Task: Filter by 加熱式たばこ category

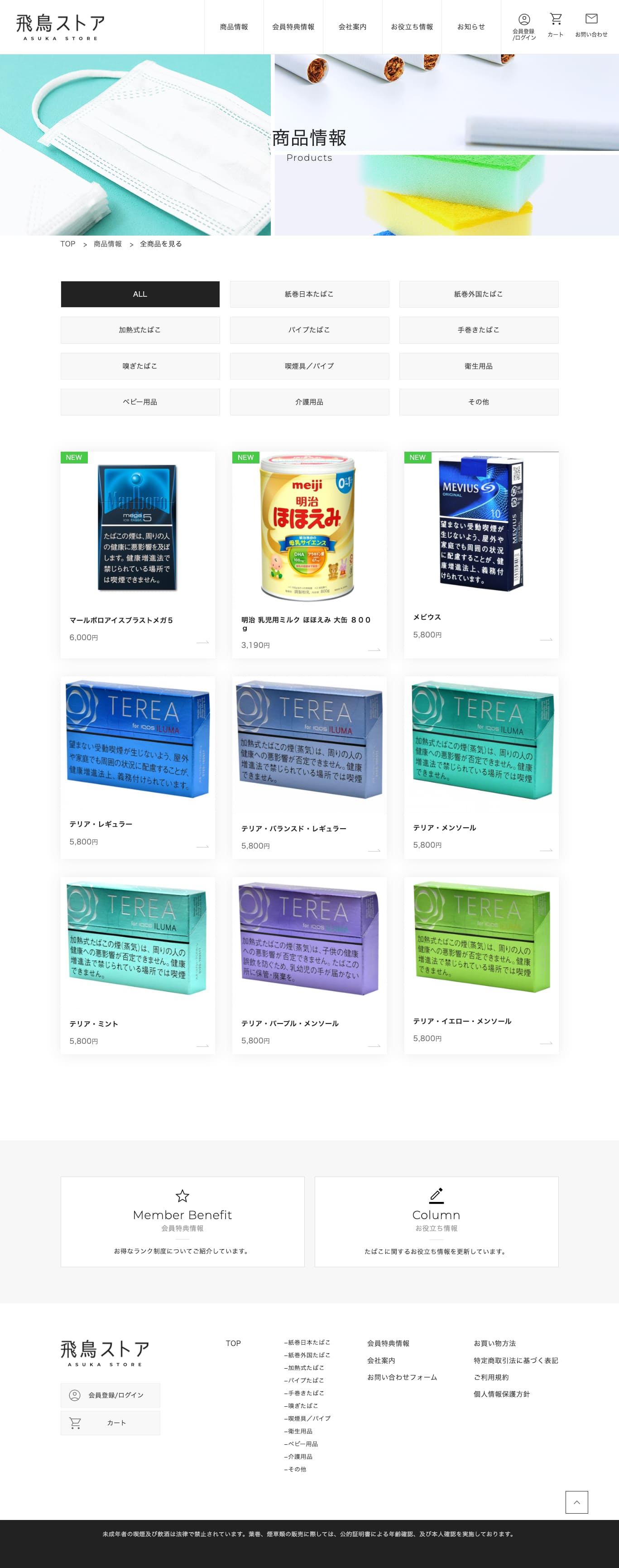Action: point(140,330)
